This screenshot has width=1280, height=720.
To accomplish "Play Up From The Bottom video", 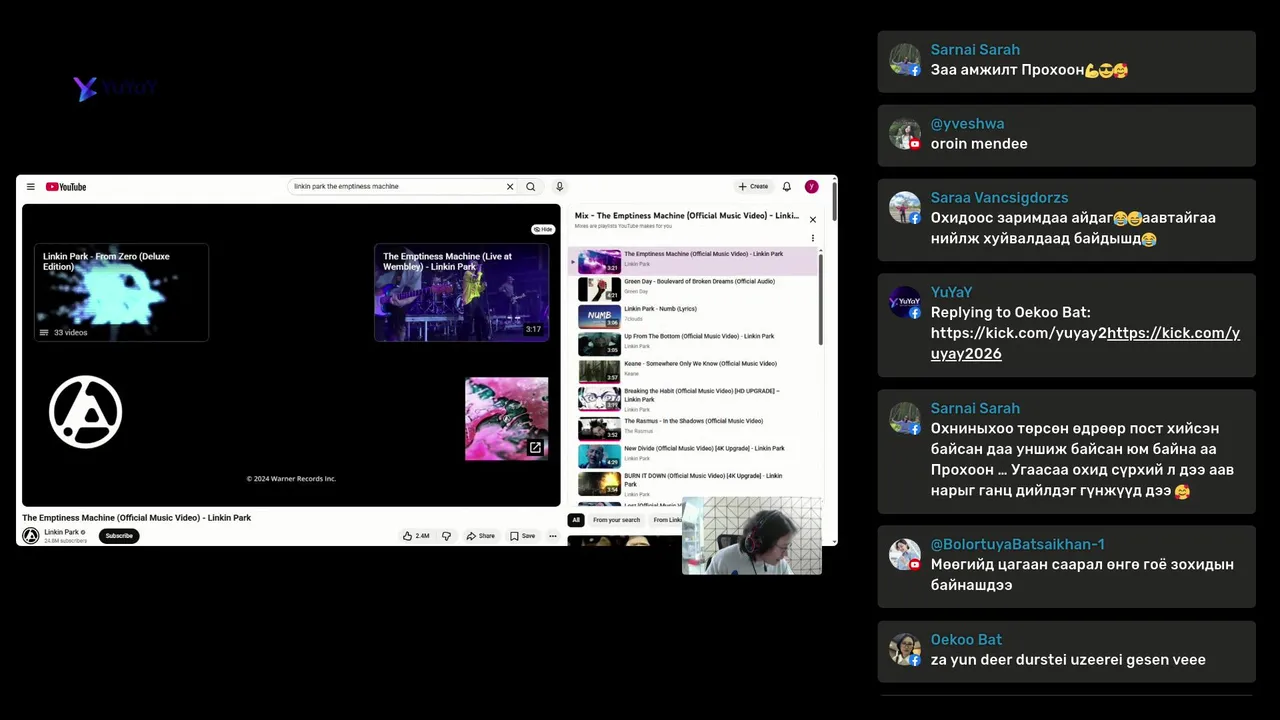I will tap(695, 344).
